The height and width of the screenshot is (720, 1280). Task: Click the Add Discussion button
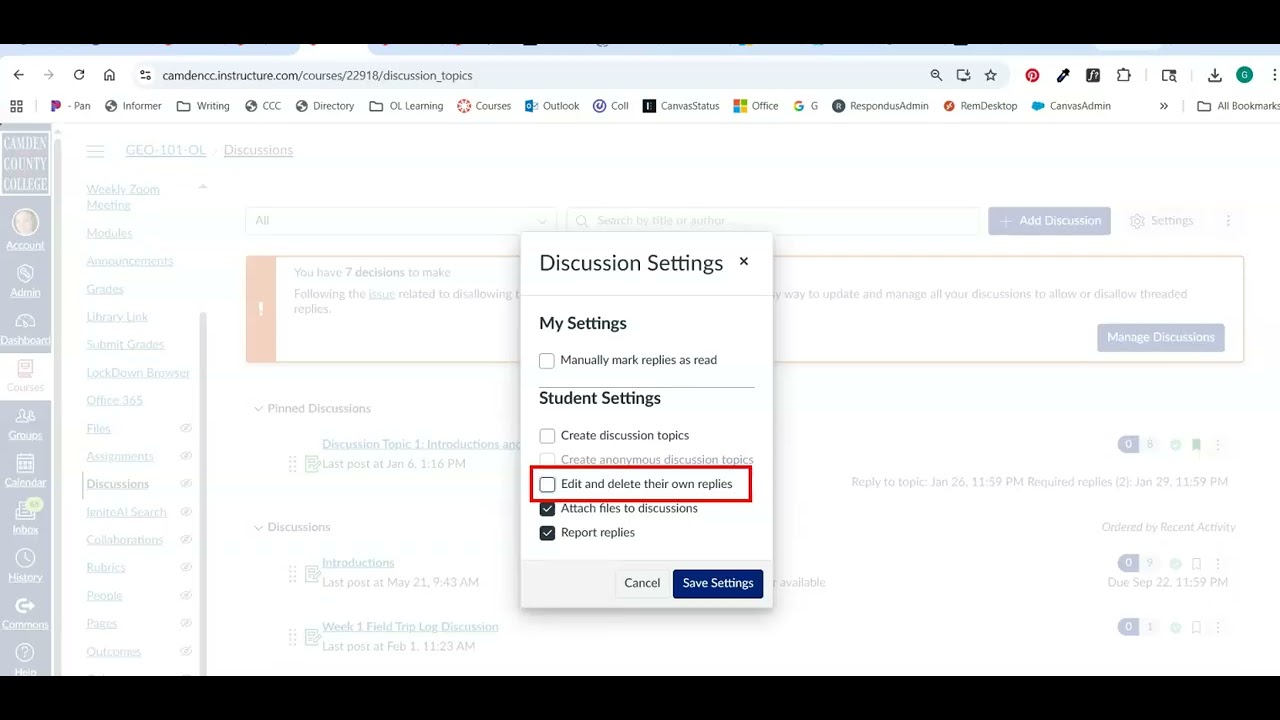coord(1049,221)
